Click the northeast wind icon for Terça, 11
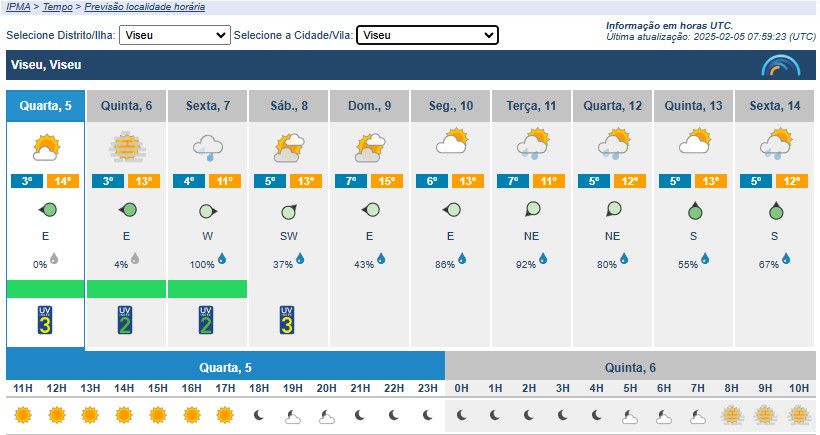820x435 pixels. [x=532, y=210]
